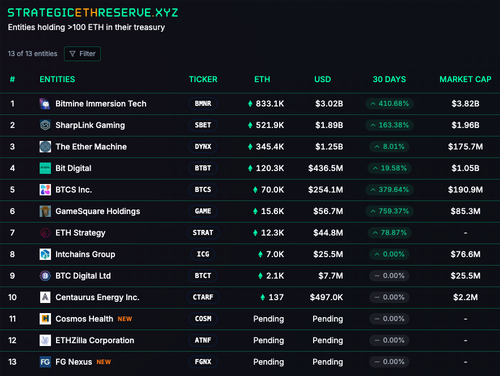Open the SharpLink Gaming entity name
500x376 pixels.
coord(90,125)
